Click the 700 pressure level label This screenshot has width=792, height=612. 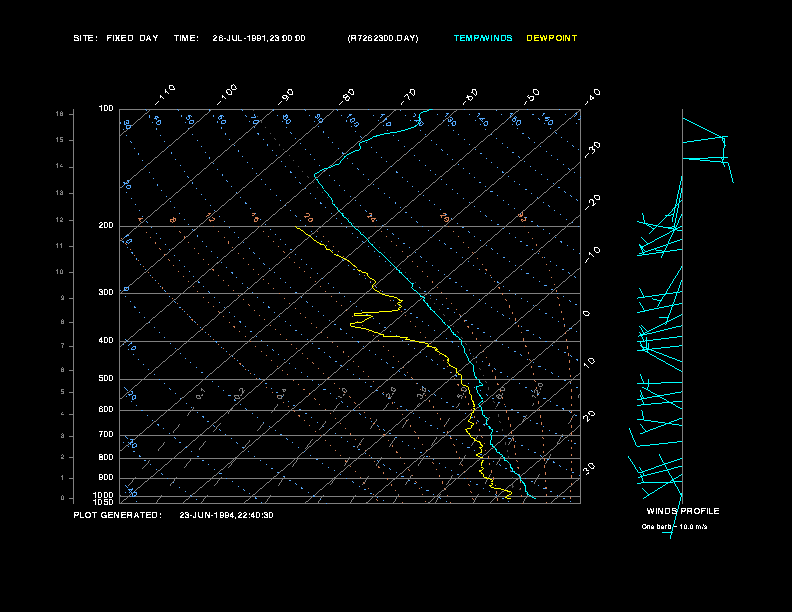click(106, 434)
